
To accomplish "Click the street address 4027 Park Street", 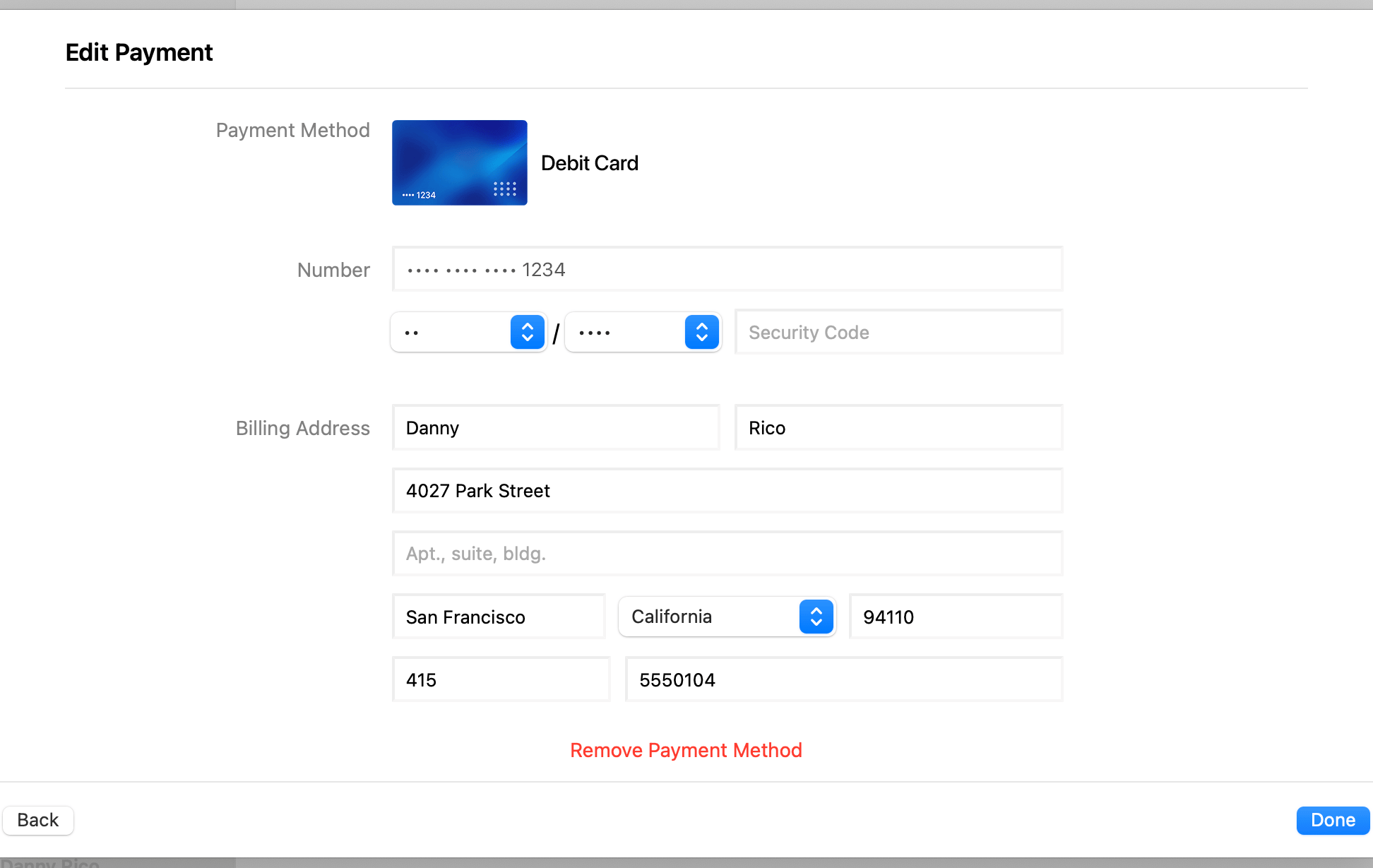I will pyautogui.click(x=727, y=490).
